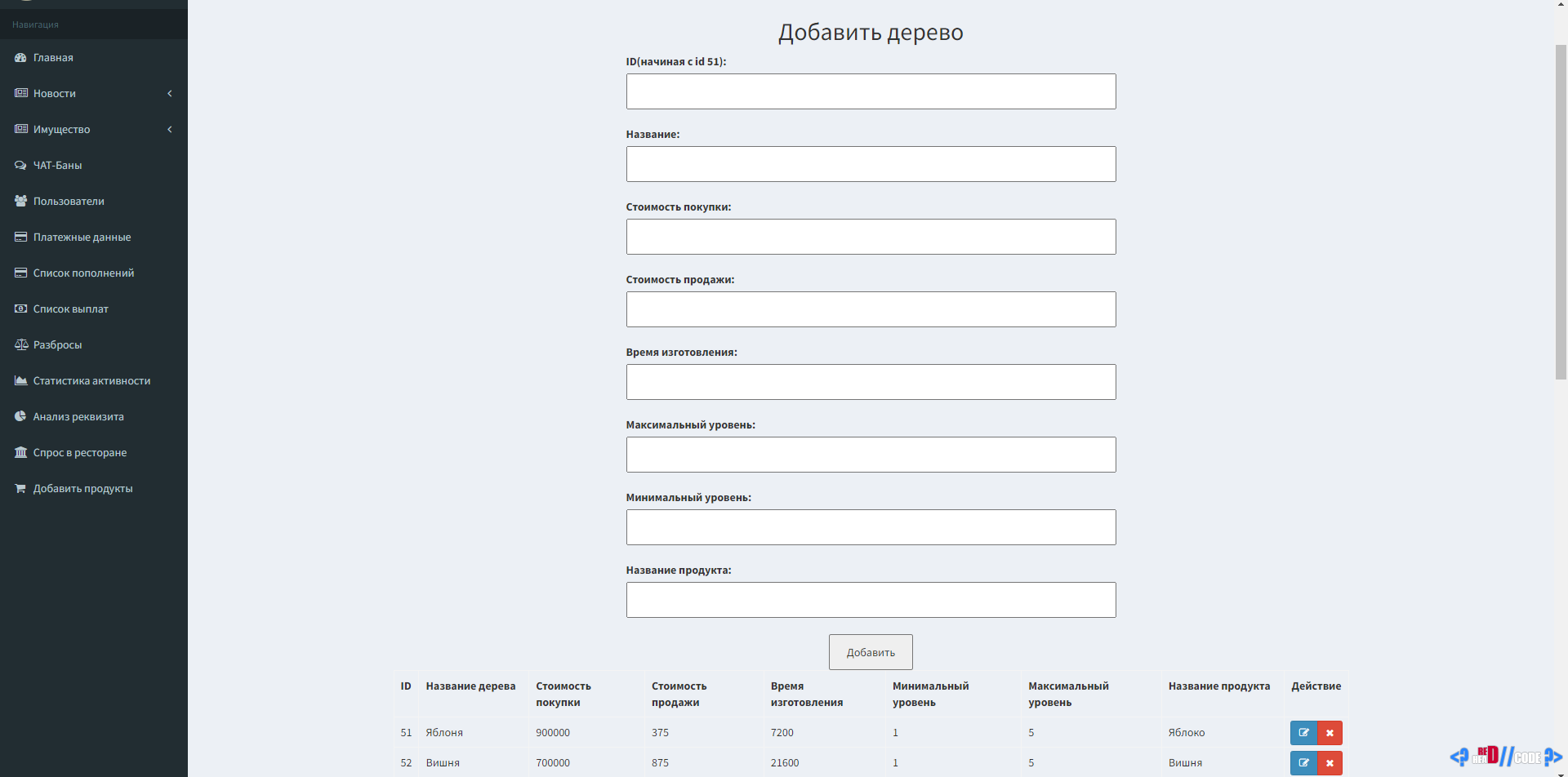Image resolution: width=1568 pixels, height=777 pixels.
Task: Click the Добавить дерево page heading
Action: coord(871,33)
